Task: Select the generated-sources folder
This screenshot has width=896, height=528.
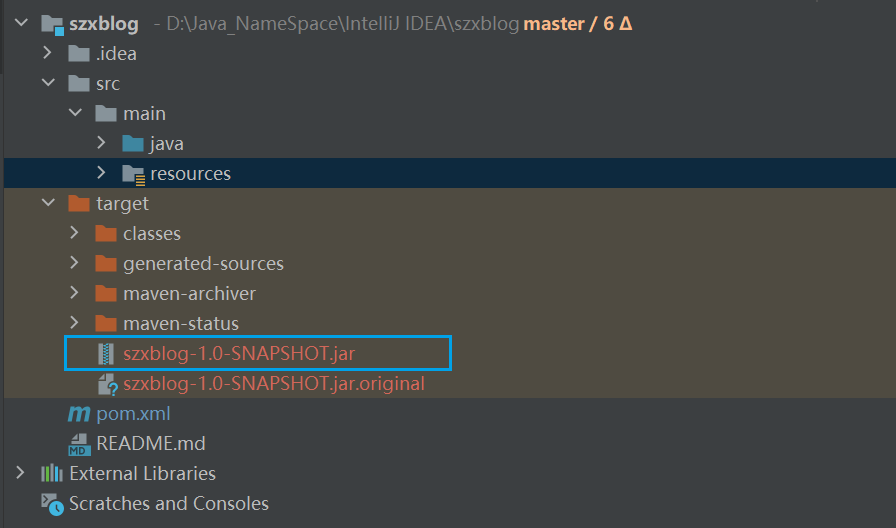Action: tap(203, 264)
